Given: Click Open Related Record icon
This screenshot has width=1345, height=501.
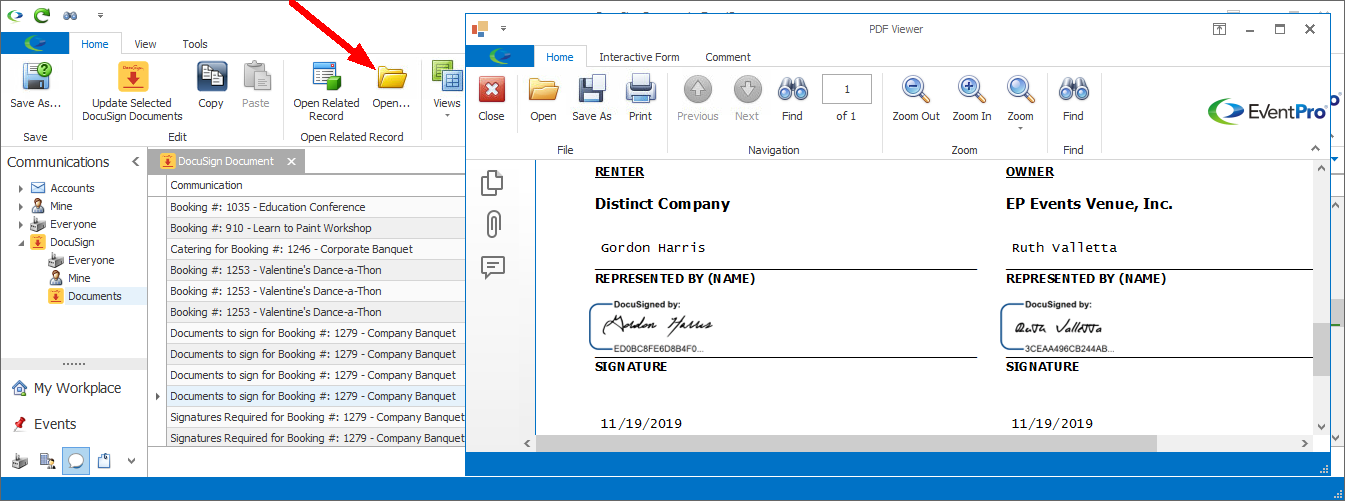Looking at the screenshot, I should pyautogui.click(x=326, y=78).
